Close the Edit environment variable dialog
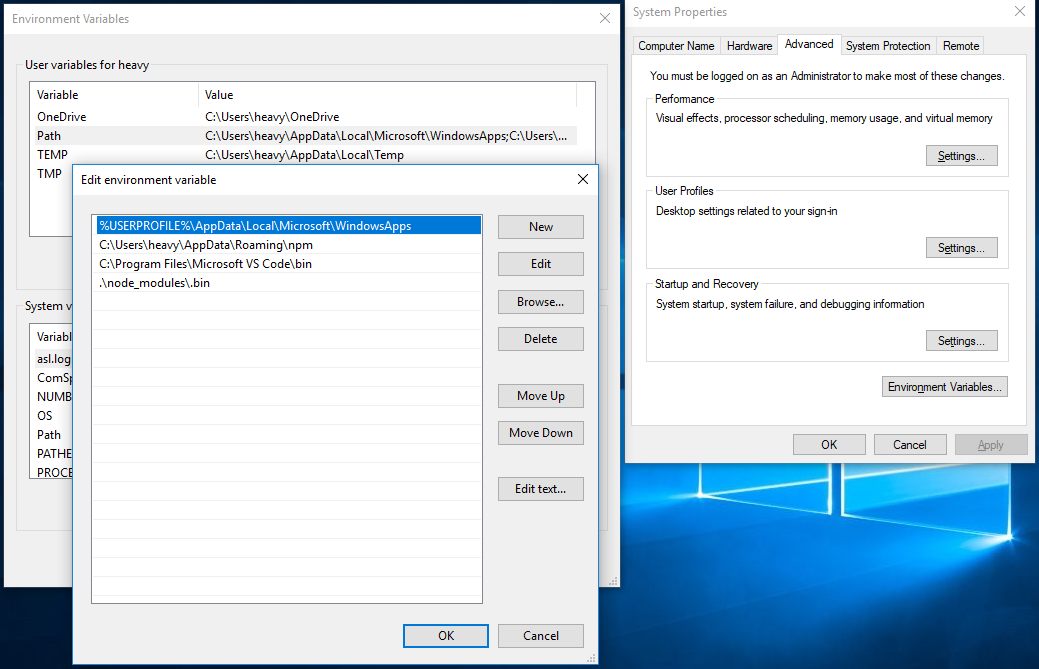 (582, 180)
